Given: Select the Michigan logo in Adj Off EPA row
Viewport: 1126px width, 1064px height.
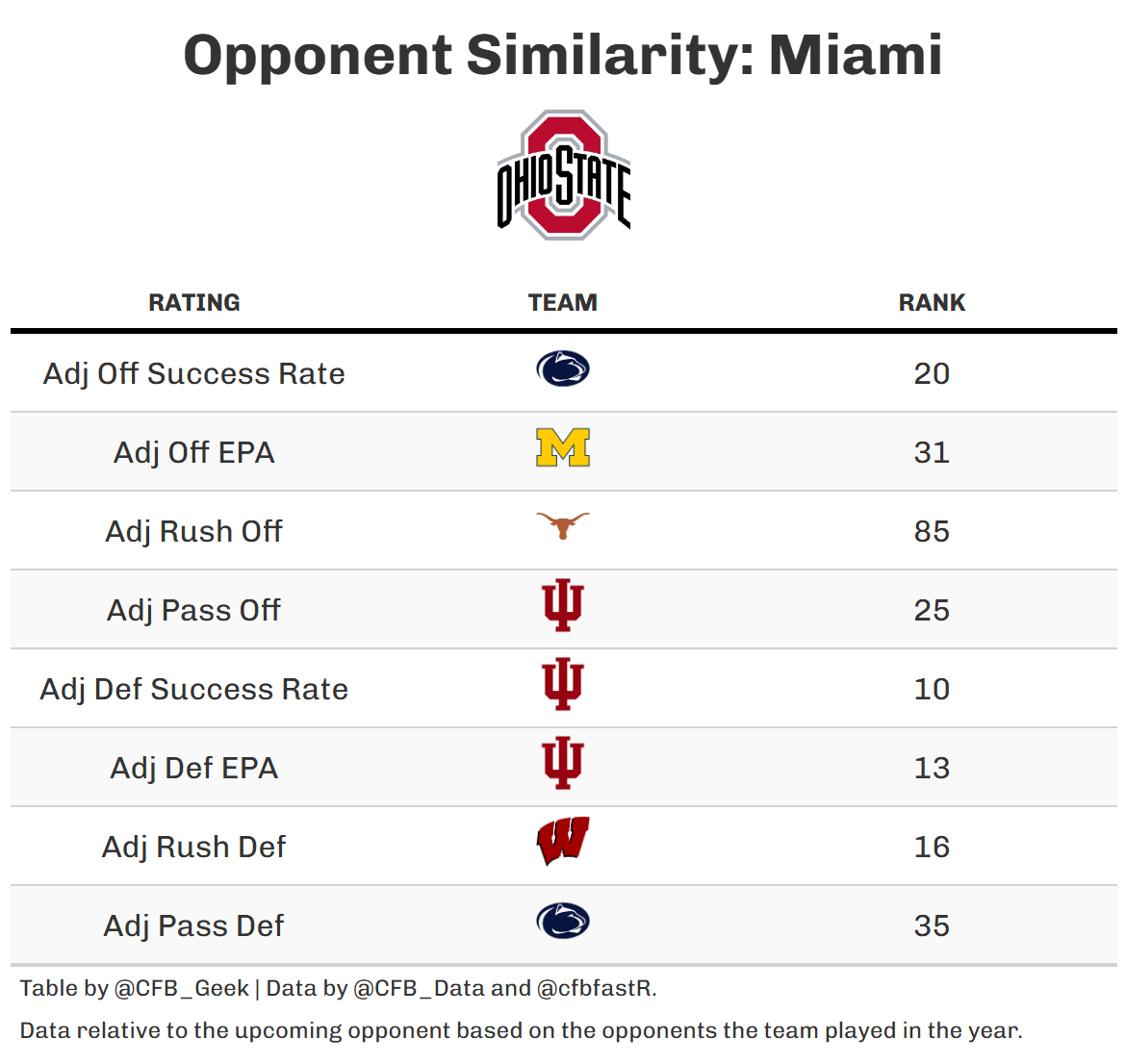Looking at the screenshot, I should pos(563,448).
